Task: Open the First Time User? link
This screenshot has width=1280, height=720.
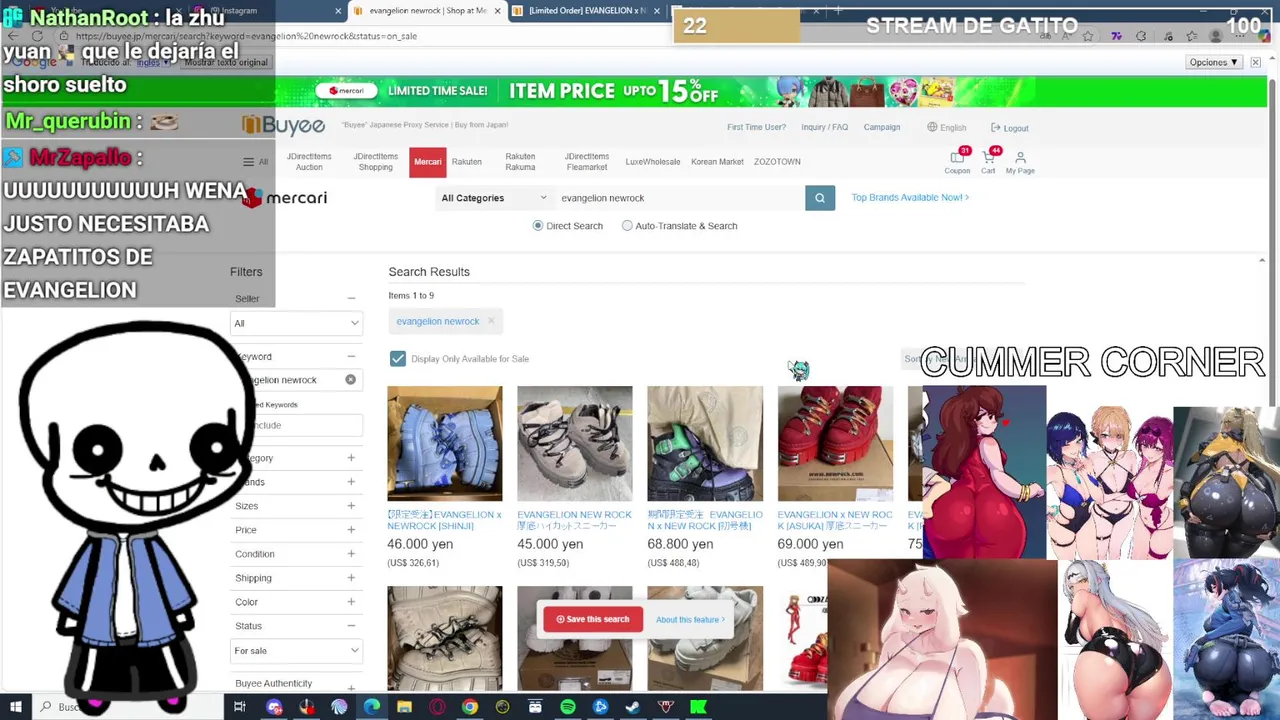Action: 756,128
